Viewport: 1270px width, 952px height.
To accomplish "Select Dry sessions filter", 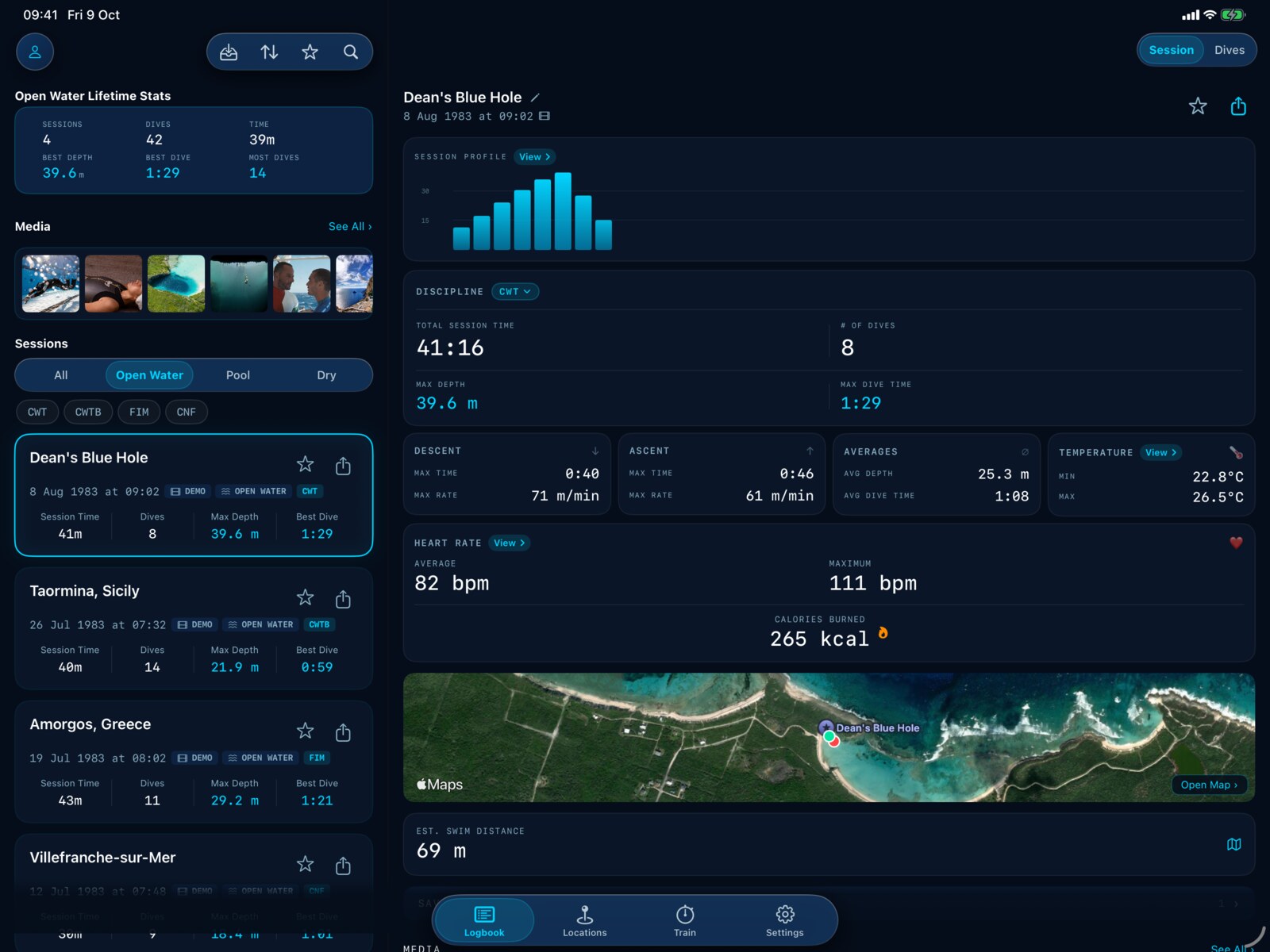I will click(x=326, y=375).
